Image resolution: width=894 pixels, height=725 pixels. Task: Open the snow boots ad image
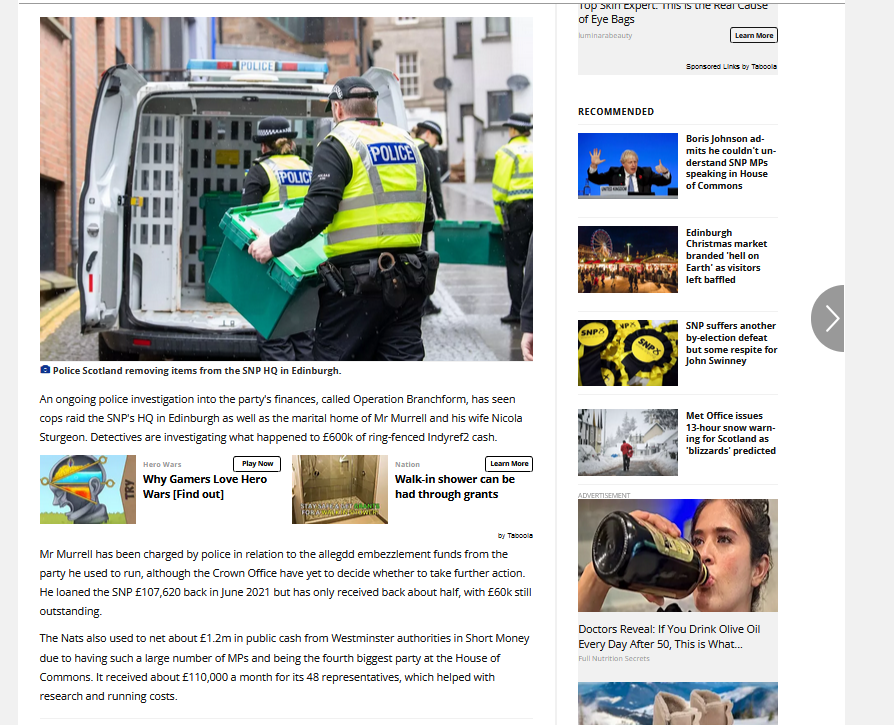coord(678,703)
